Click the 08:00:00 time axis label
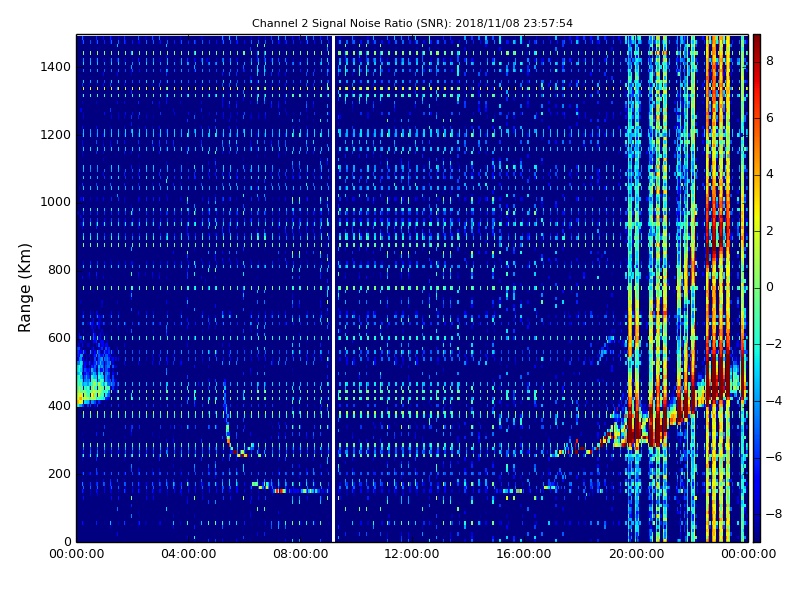This screenshot has width=800, height=600. pos(301,554)
